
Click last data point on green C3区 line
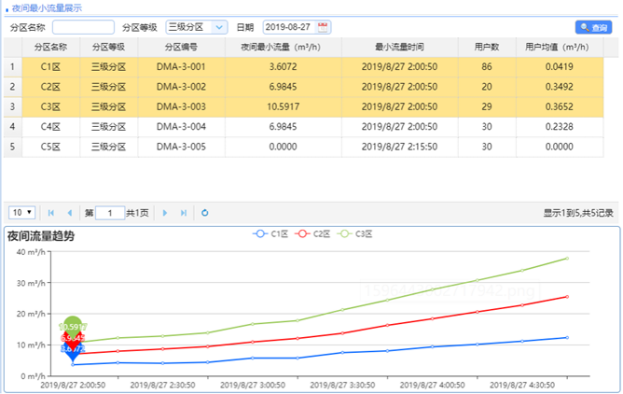point(567,259)
